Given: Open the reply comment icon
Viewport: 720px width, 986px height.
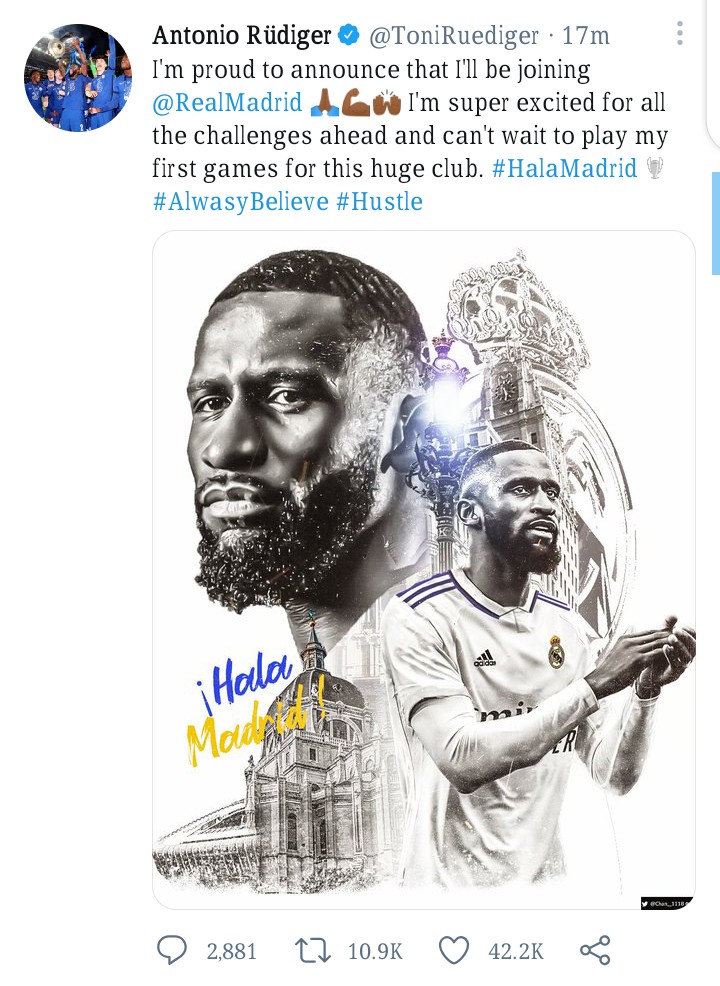Looking at the screenshot, I should (x=172, y=950).
